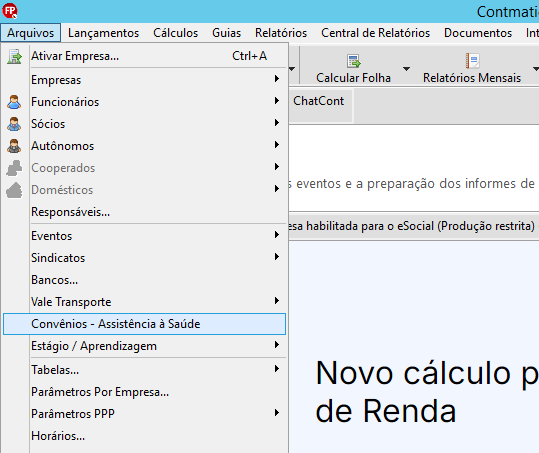This screenshot has height=453, width=539.
Task: Click the Calcular Folha toolbar icon
Action: pos(353,61)
